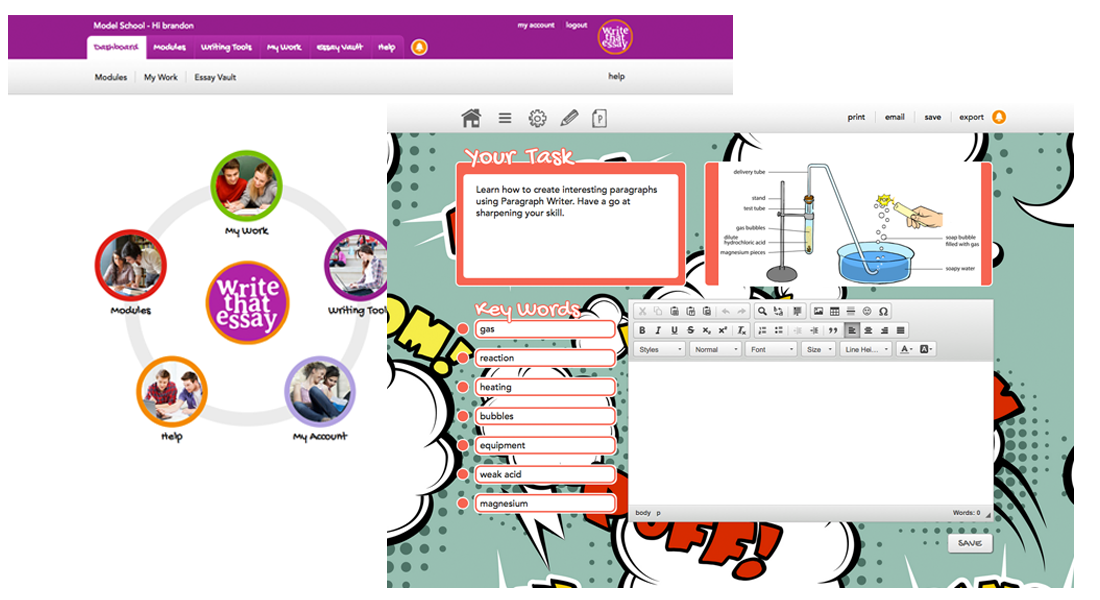
Task: Click email in the task toolbar
Action: [894, 117]
